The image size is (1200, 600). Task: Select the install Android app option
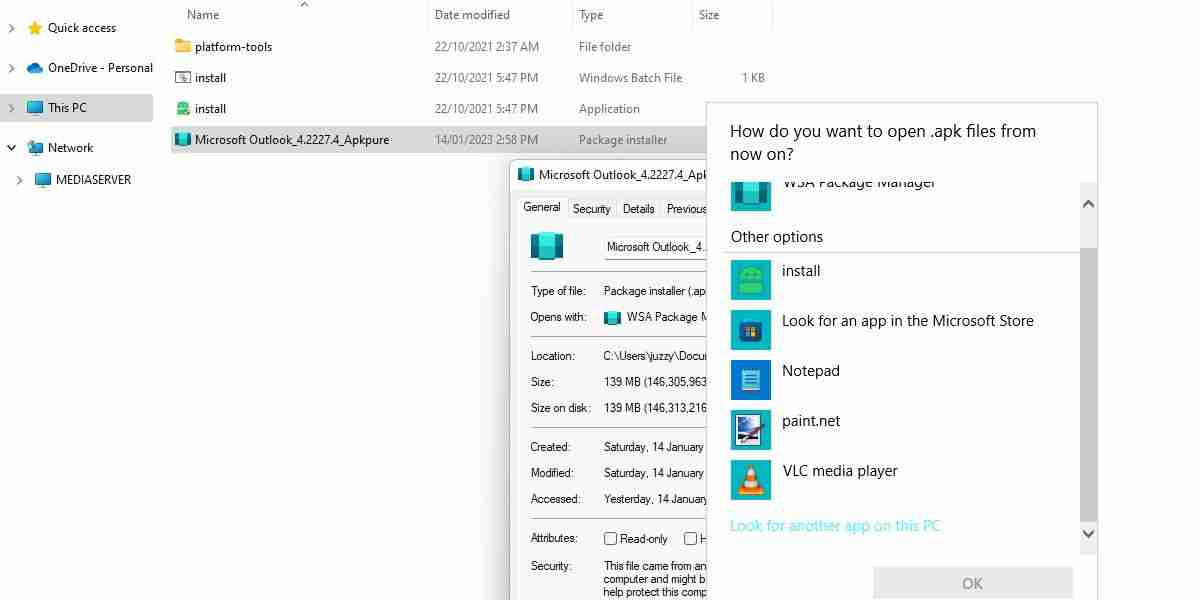coord(800,270)
